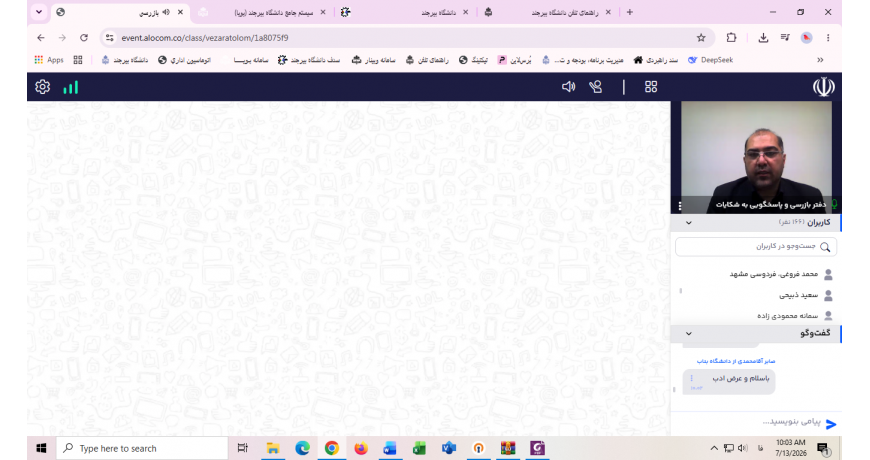Click the ministry emblem logo

823,87
